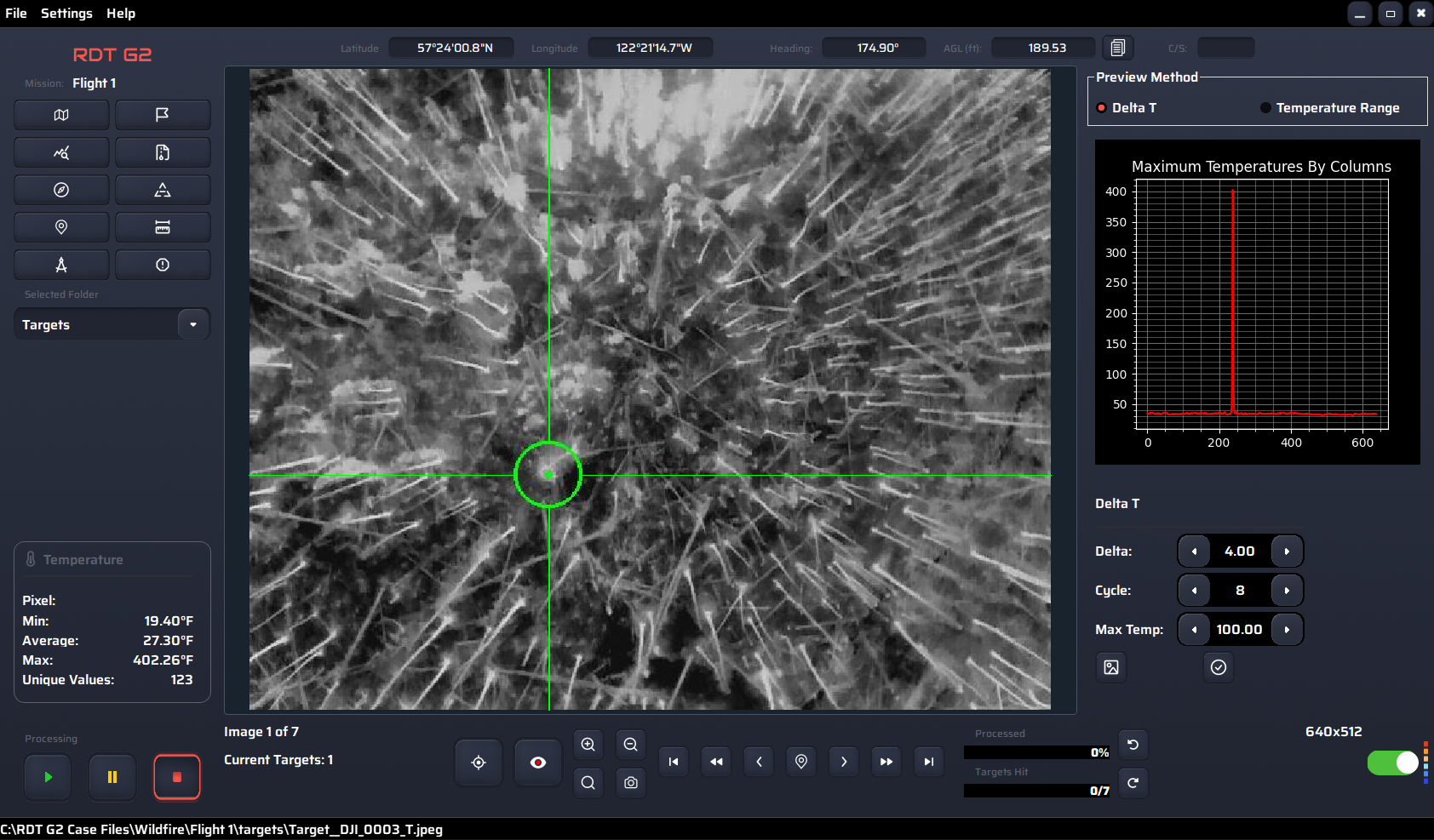
Task: Rewind images with the double-left arrow
Action: click(716, 762)
